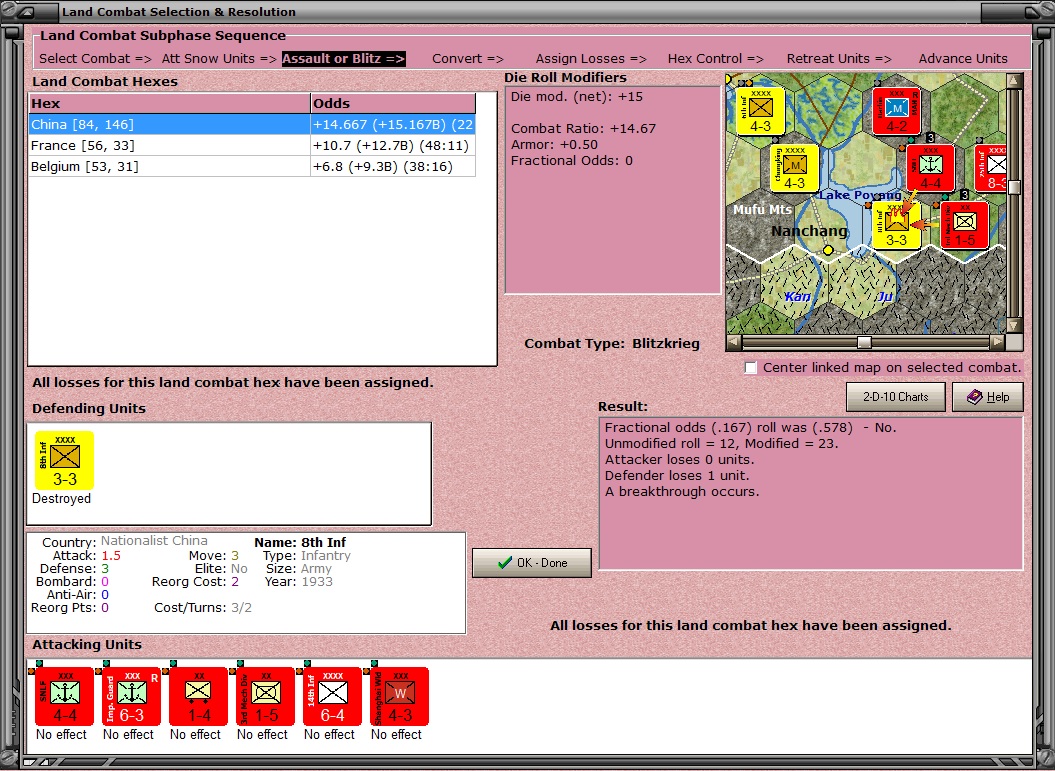Select the SNLF 4-4 attacking unit
This screenshot has height=771, width=1055.
coord(65,696)
